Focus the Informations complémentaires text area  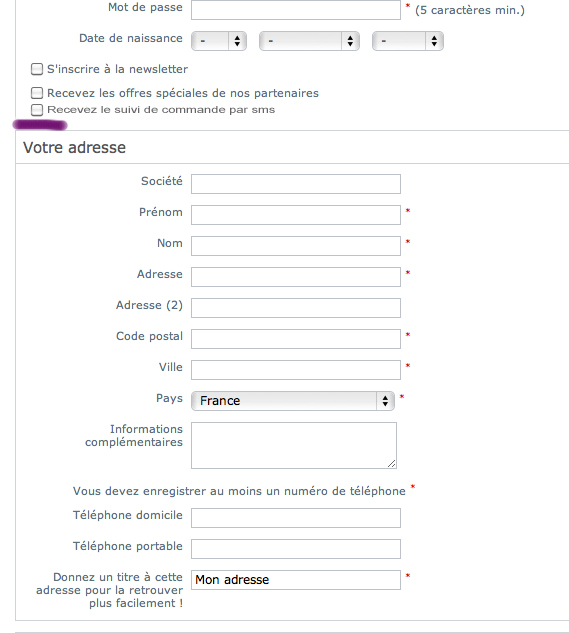(x=294, y=446)
